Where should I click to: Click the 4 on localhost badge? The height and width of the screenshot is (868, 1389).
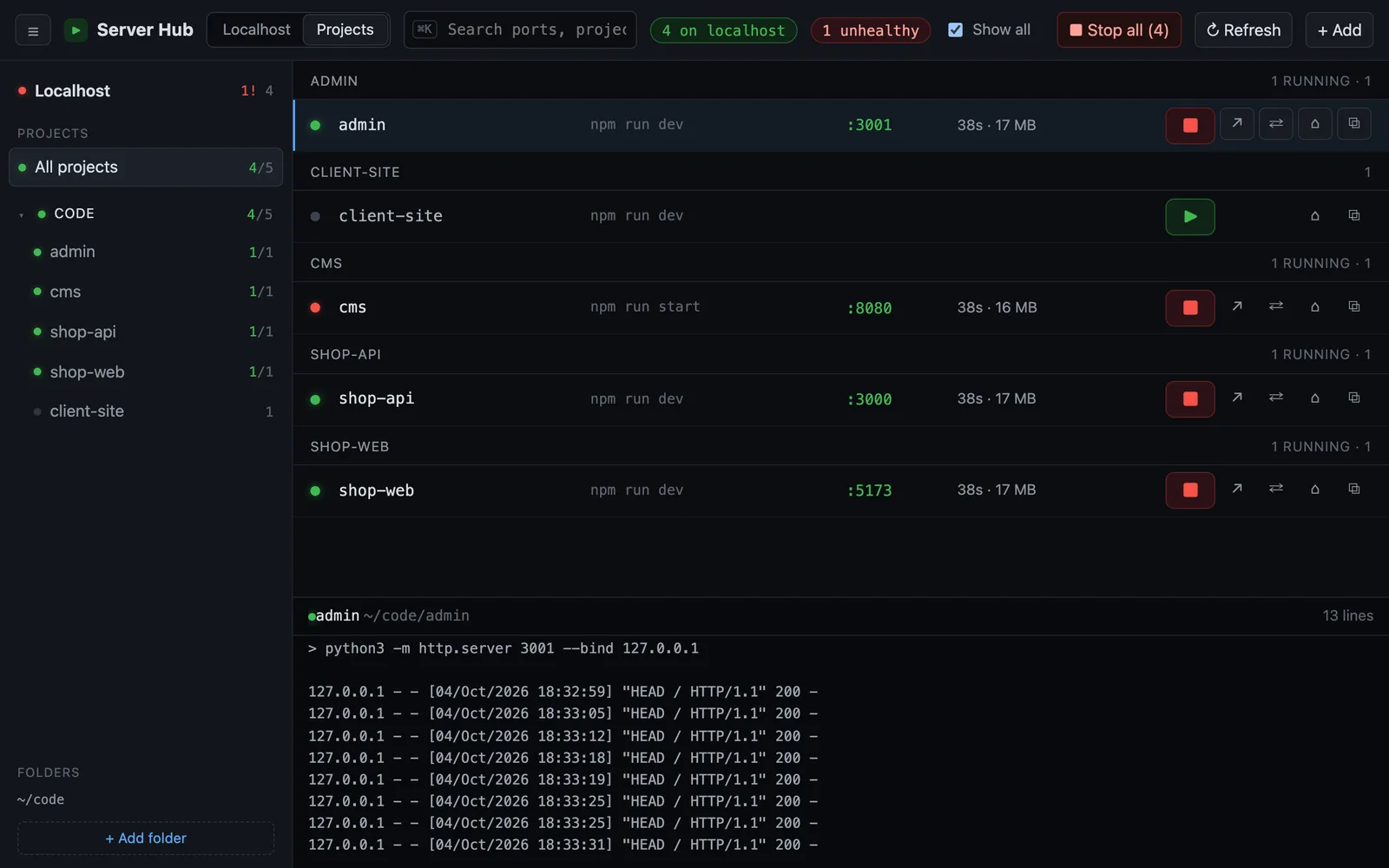(x=723, y=30)
